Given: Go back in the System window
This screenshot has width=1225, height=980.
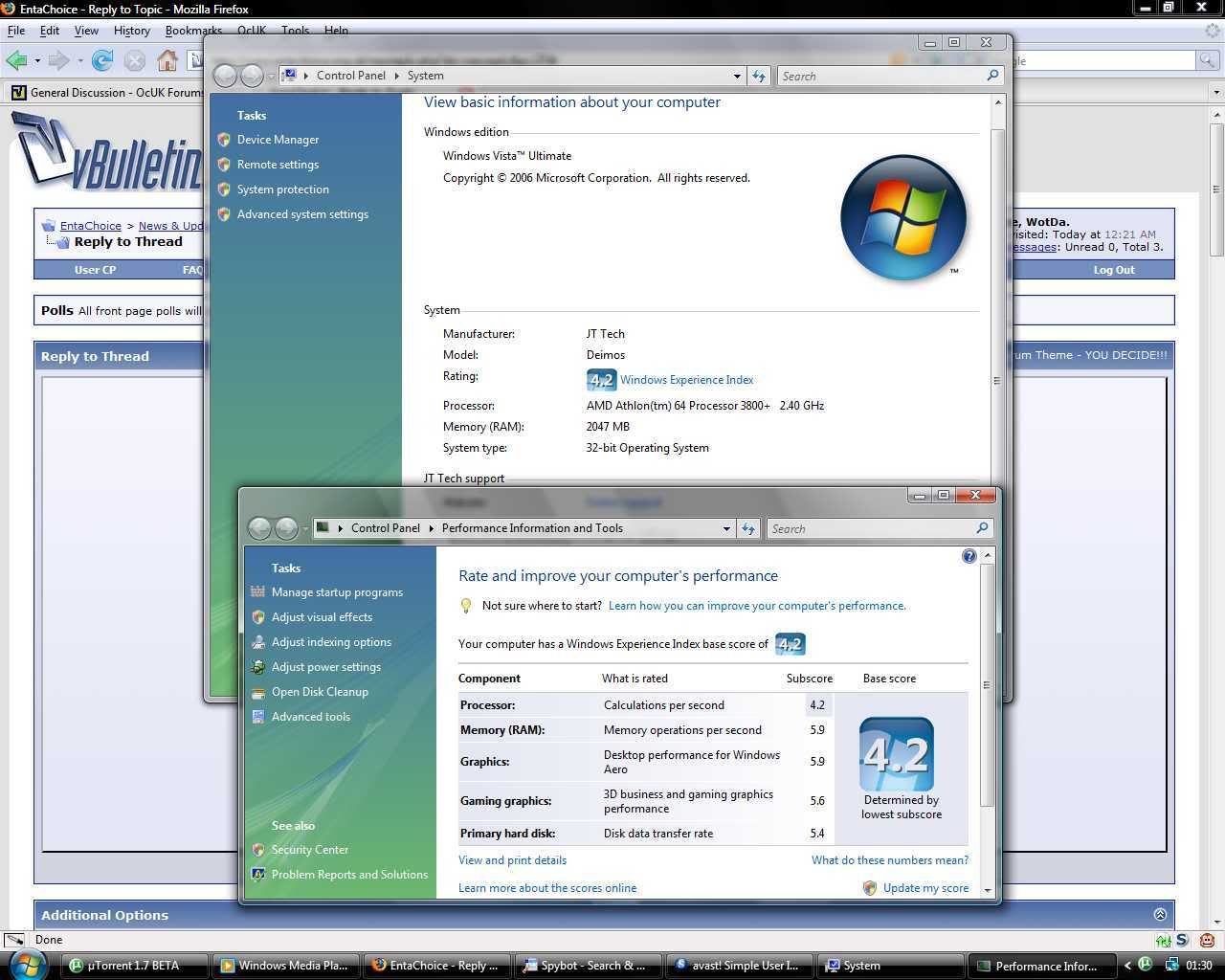Looking at the screenshot, I should (x=225, y=76).
